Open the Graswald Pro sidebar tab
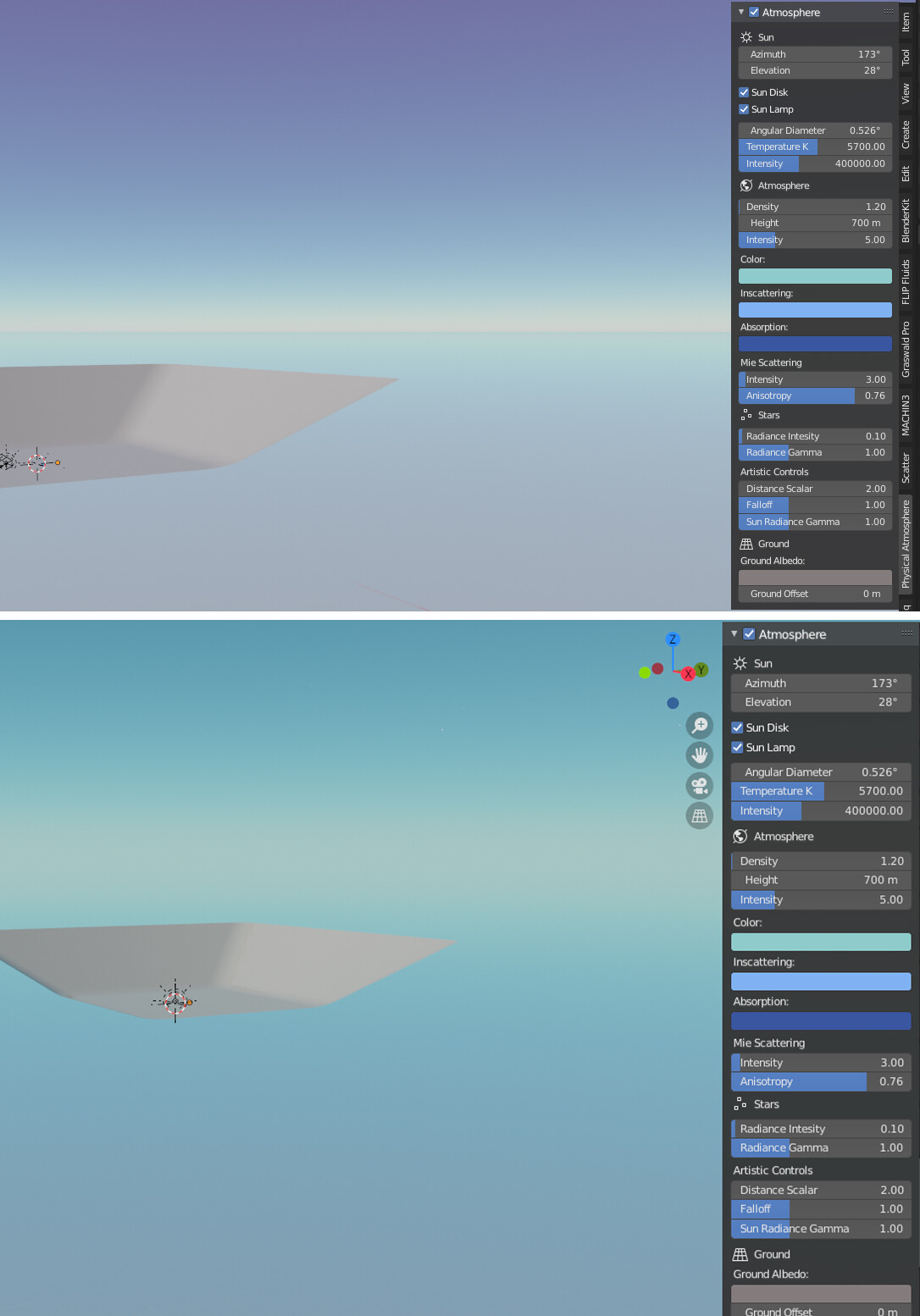 (906, 349)
